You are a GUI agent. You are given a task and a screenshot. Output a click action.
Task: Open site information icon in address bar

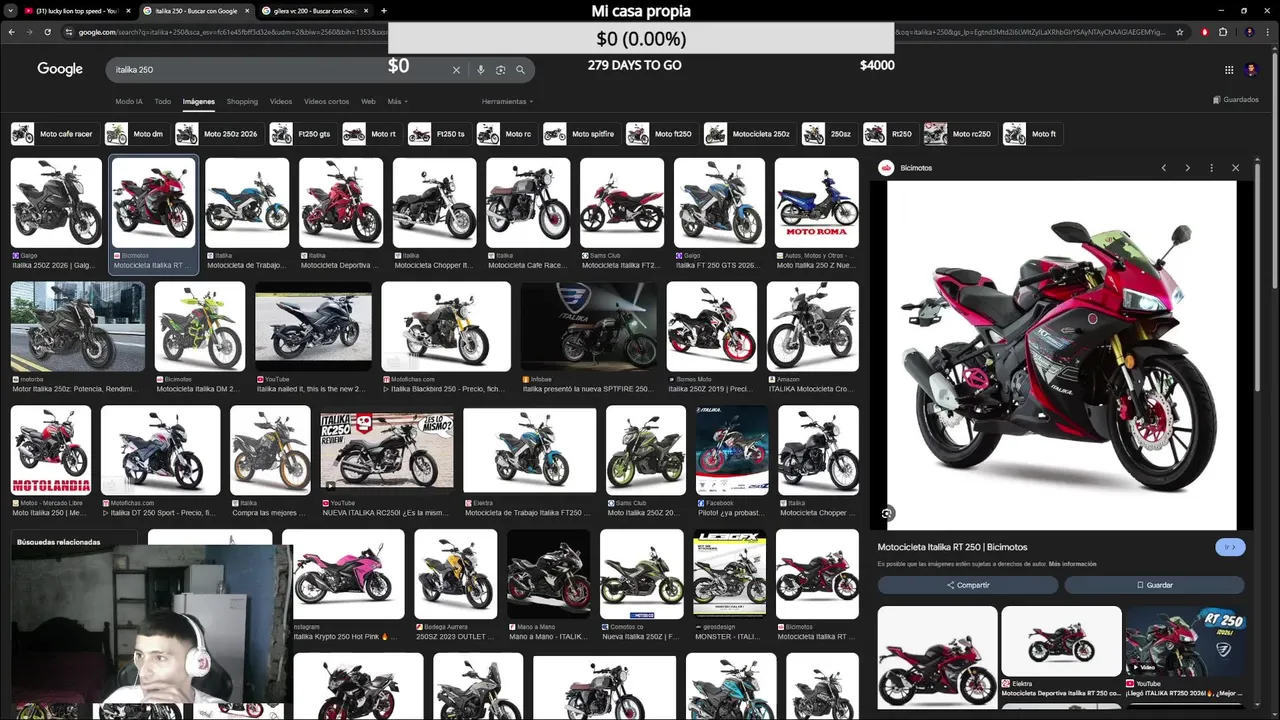69,32
